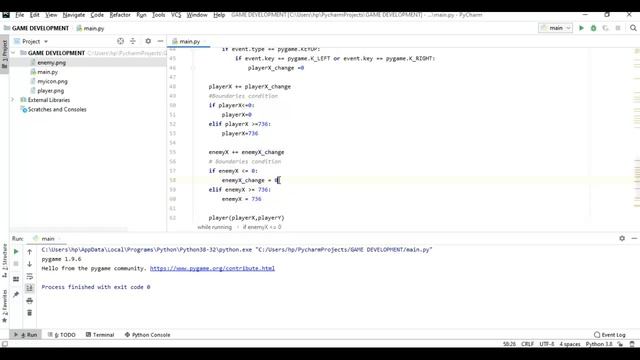
Task: Change line separator CRLF in status bar
Action: pos(527,344)
